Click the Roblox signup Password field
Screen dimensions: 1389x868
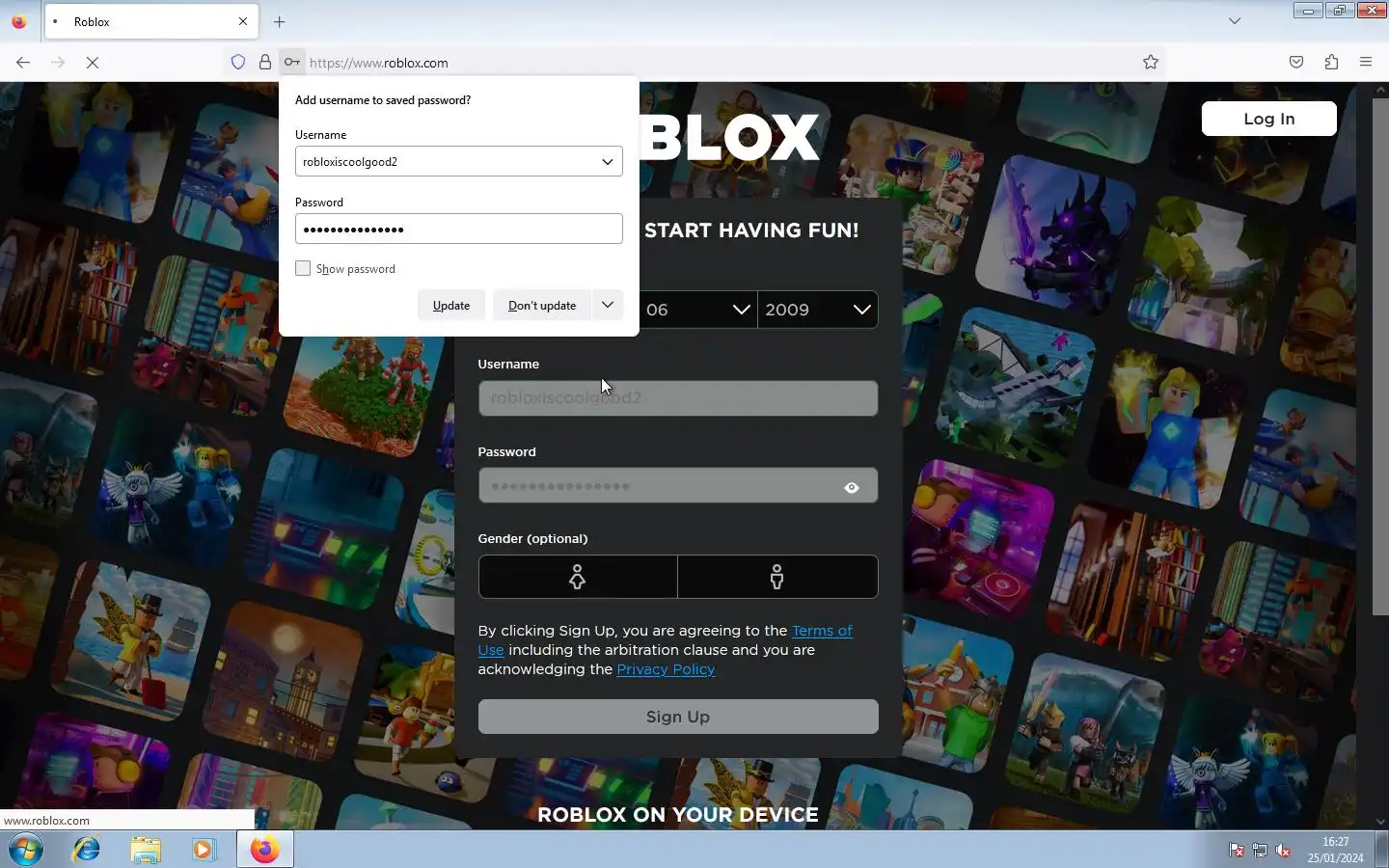pos(678,485)
